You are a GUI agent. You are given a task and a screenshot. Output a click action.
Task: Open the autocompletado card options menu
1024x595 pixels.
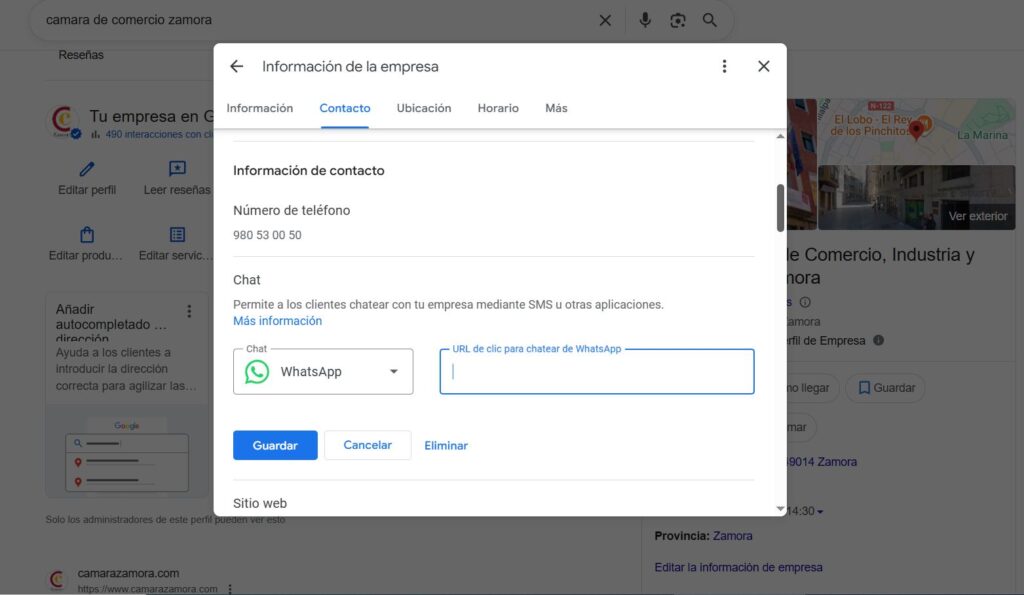click(189, 311)
